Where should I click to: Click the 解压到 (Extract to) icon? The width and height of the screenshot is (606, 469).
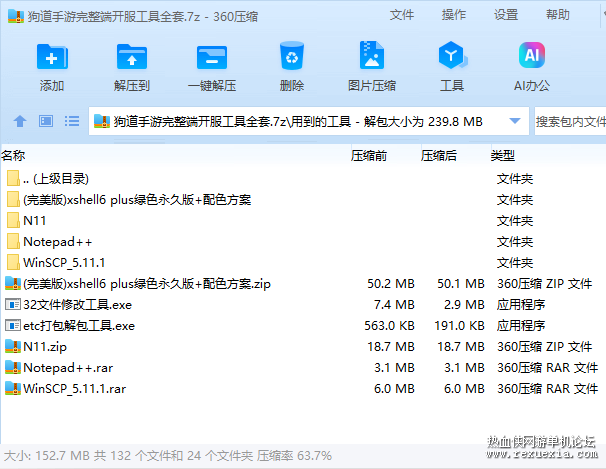tap(132, 57)
